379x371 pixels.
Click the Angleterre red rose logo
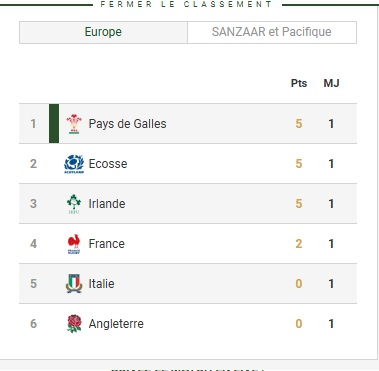(74, 324)
